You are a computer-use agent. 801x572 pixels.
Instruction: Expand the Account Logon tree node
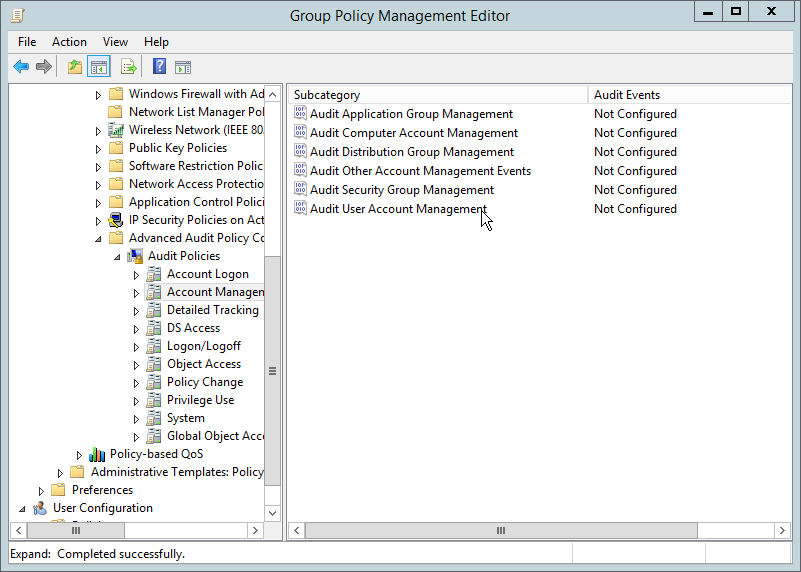[138, 274]
